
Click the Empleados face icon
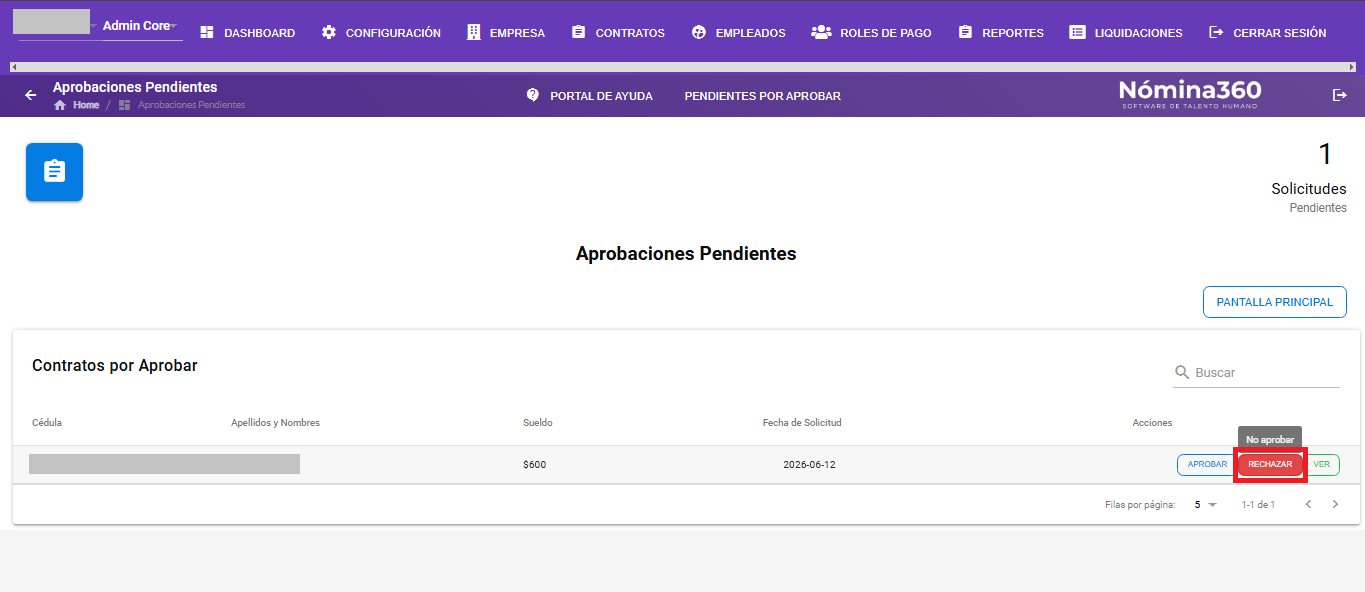(699, 33)
